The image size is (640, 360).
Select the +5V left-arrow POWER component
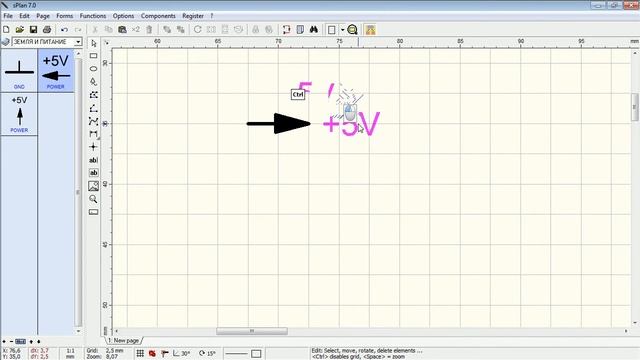point(56,70)
